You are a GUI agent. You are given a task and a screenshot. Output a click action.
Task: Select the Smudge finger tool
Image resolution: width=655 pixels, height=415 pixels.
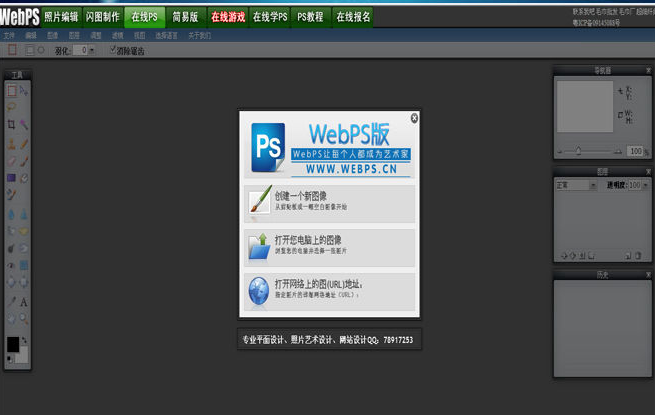pyautogui.click(x=11, y=231)
